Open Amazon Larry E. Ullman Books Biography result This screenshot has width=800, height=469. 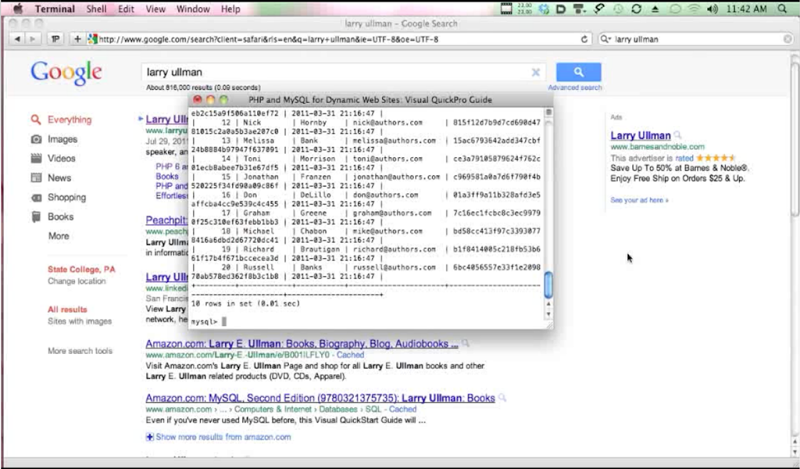pos(302,344)
